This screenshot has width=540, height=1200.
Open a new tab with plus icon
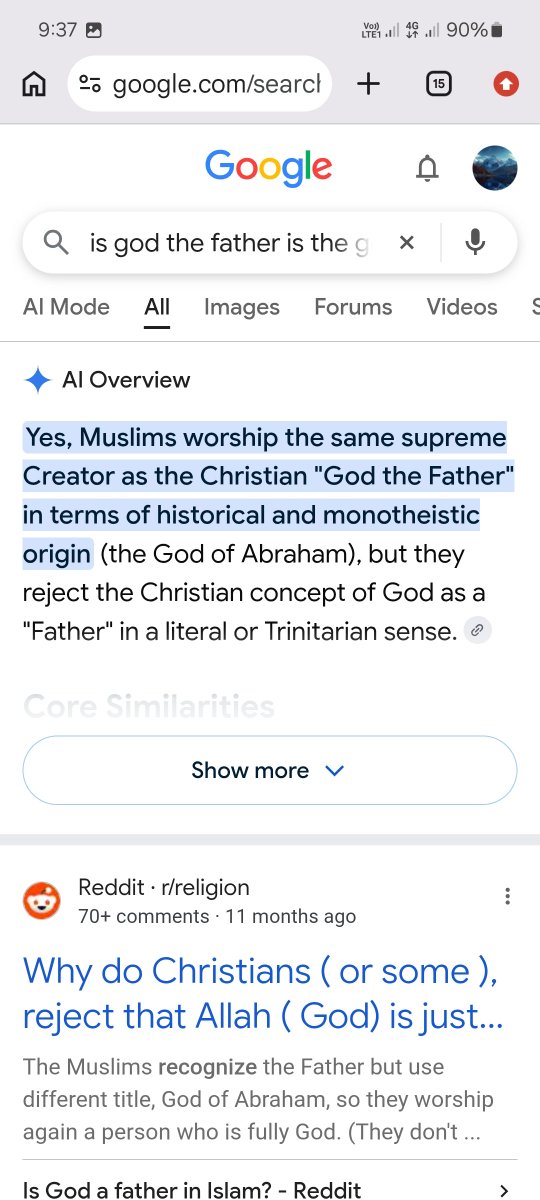(368, 84)
